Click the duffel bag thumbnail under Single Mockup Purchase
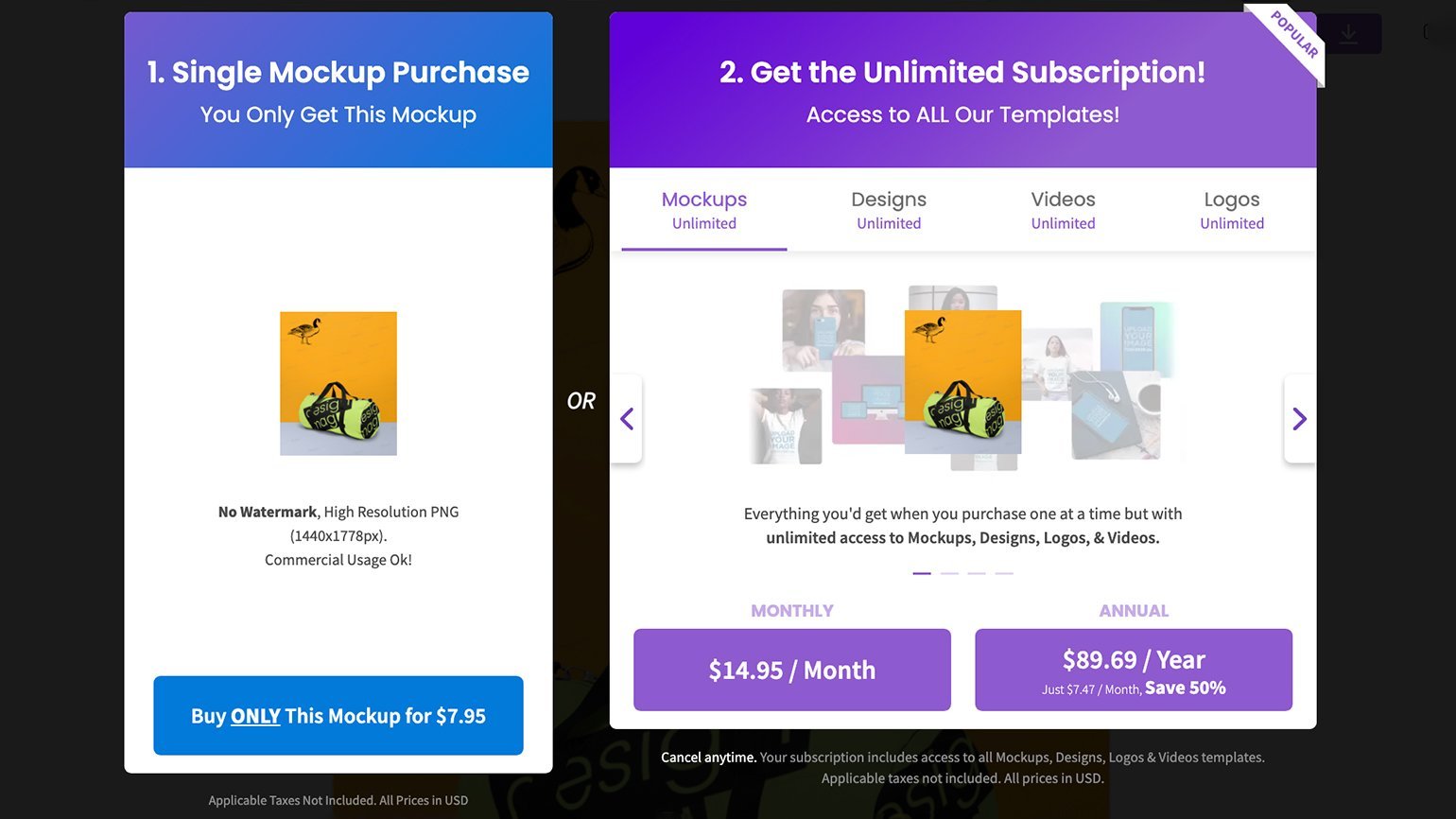 pos(338,383)
